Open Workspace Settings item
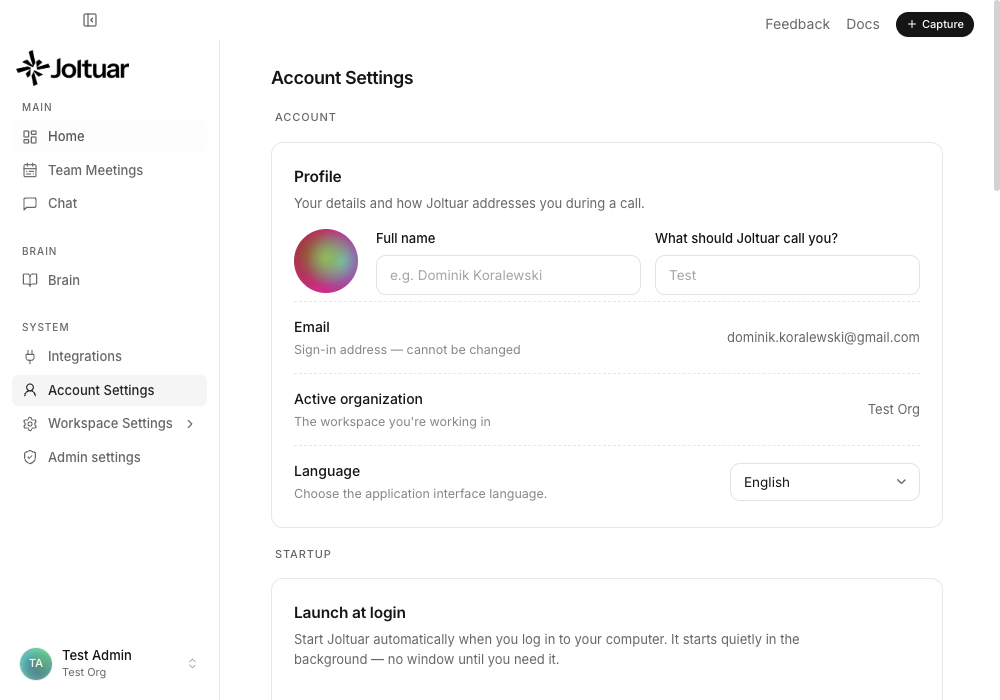 [x=110, y=424]
